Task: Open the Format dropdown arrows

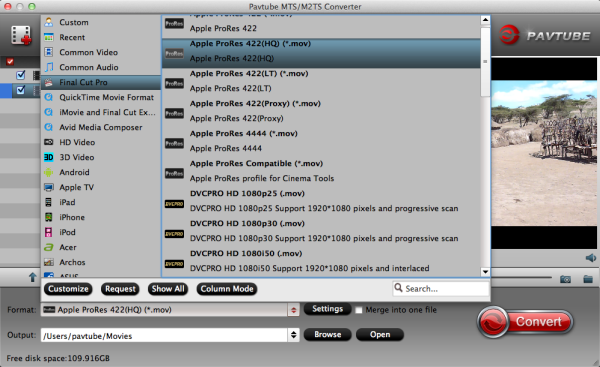Action: 293,310
